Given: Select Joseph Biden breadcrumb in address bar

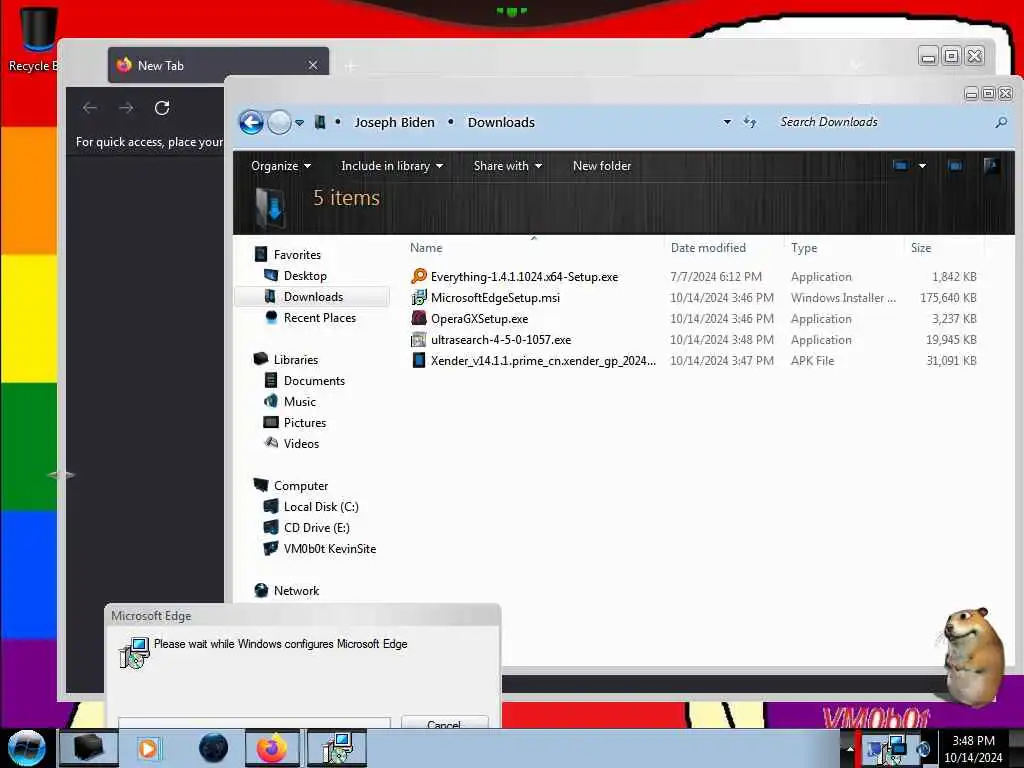Looking at the screenshot, I should pyautogui.click(x=394, y=122).
